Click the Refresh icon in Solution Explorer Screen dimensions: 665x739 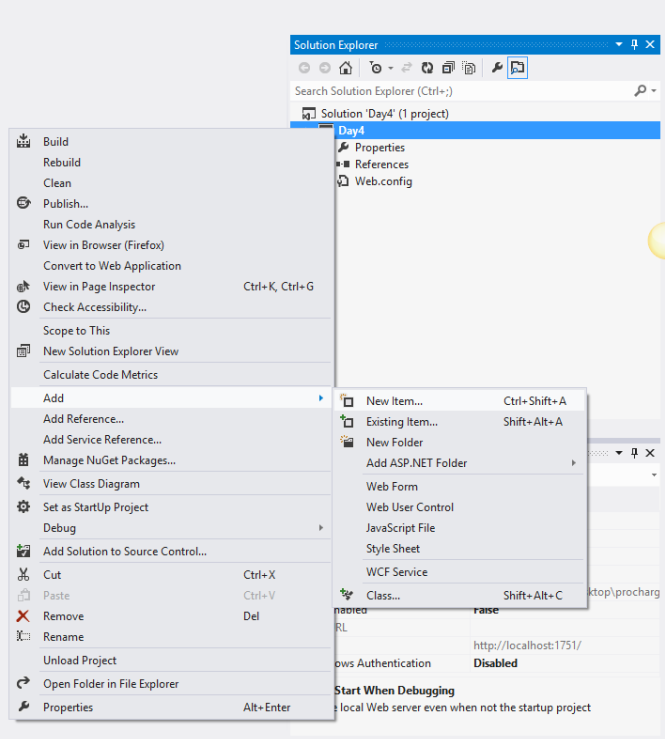tap(427, 68)
